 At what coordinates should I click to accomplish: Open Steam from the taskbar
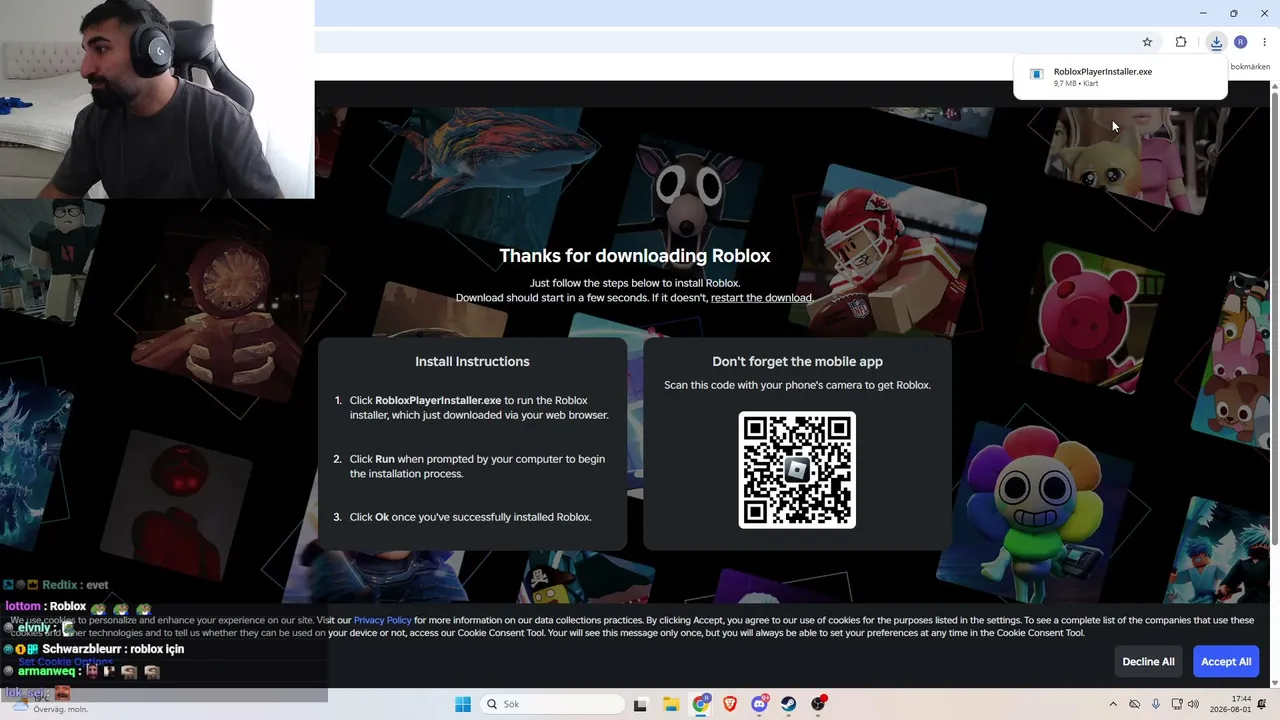coord(789,704)
